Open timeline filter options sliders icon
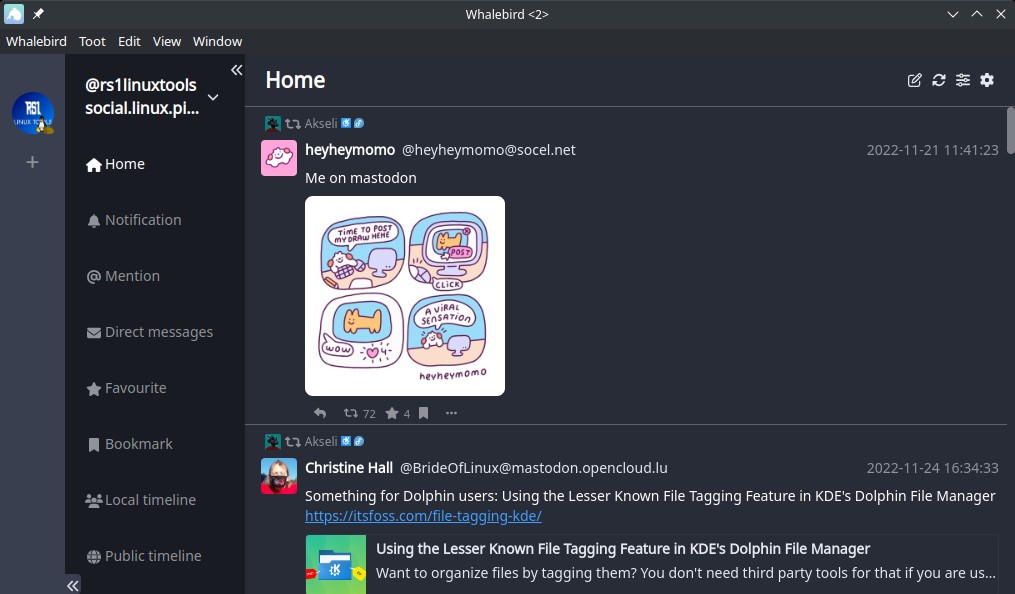Screen dimensions: 1015x594 963,80
